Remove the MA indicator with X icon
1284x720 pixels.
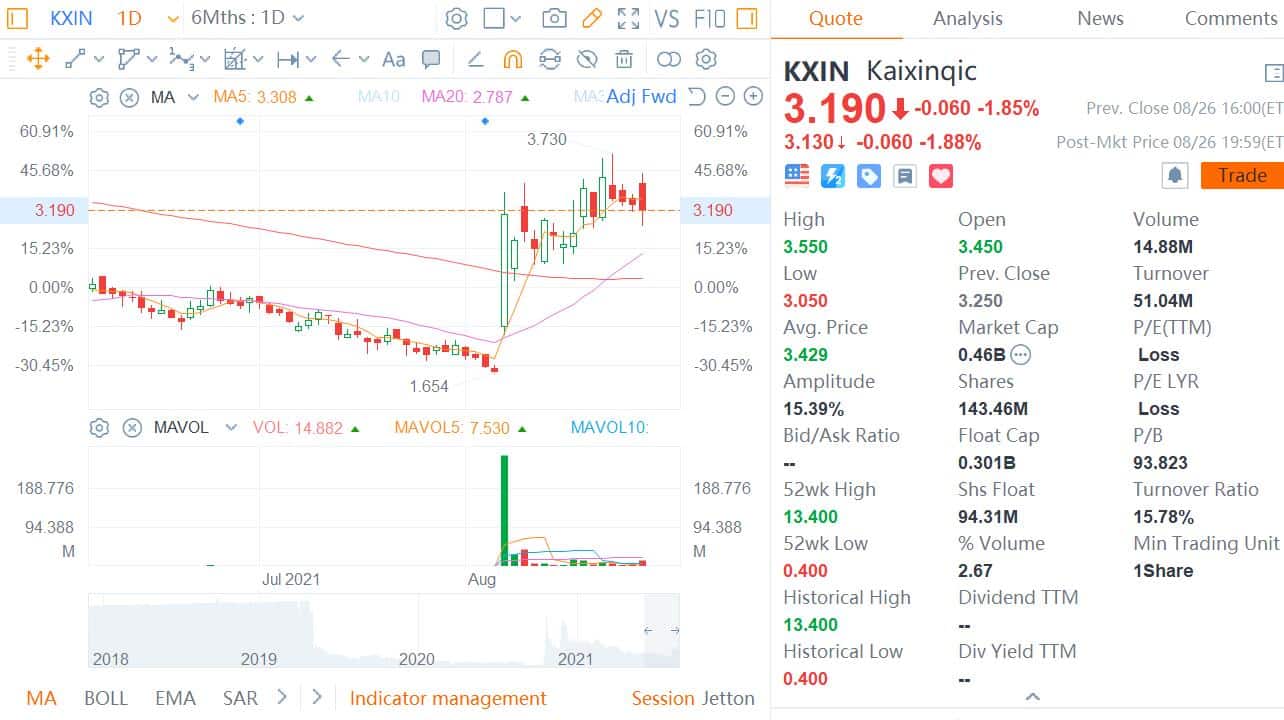tap(129, 97)
